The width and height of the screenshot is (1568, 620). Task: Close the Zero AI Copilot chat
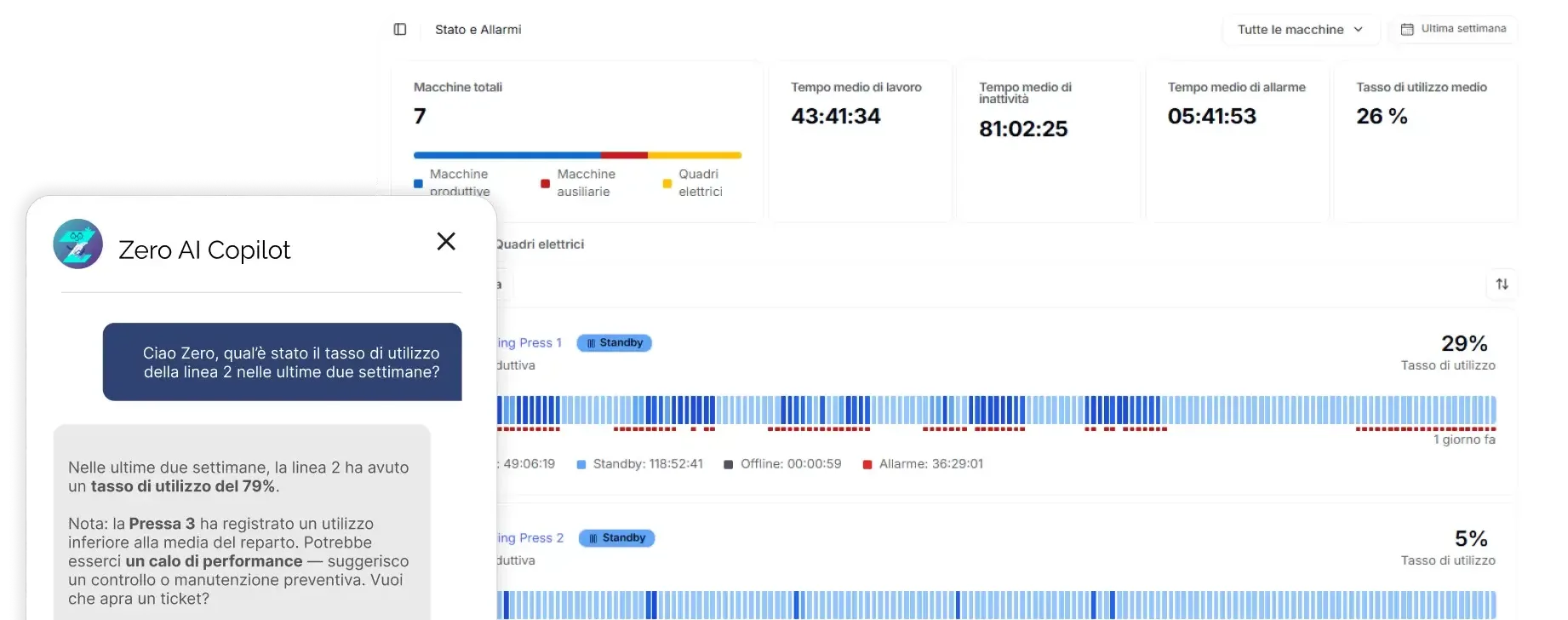point(446,242)
